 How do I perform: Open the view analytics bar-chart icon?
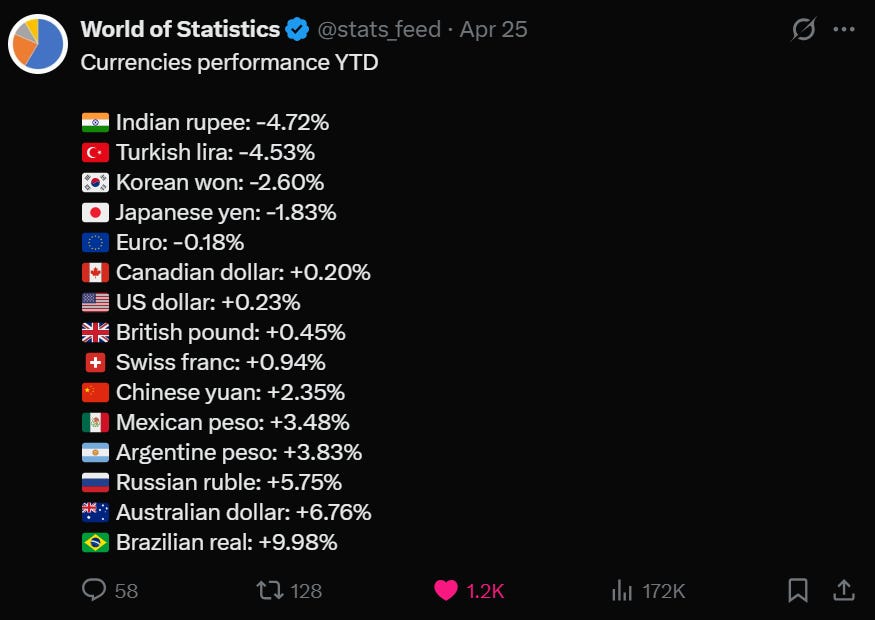pyautogui.click(x=622, y=590)
